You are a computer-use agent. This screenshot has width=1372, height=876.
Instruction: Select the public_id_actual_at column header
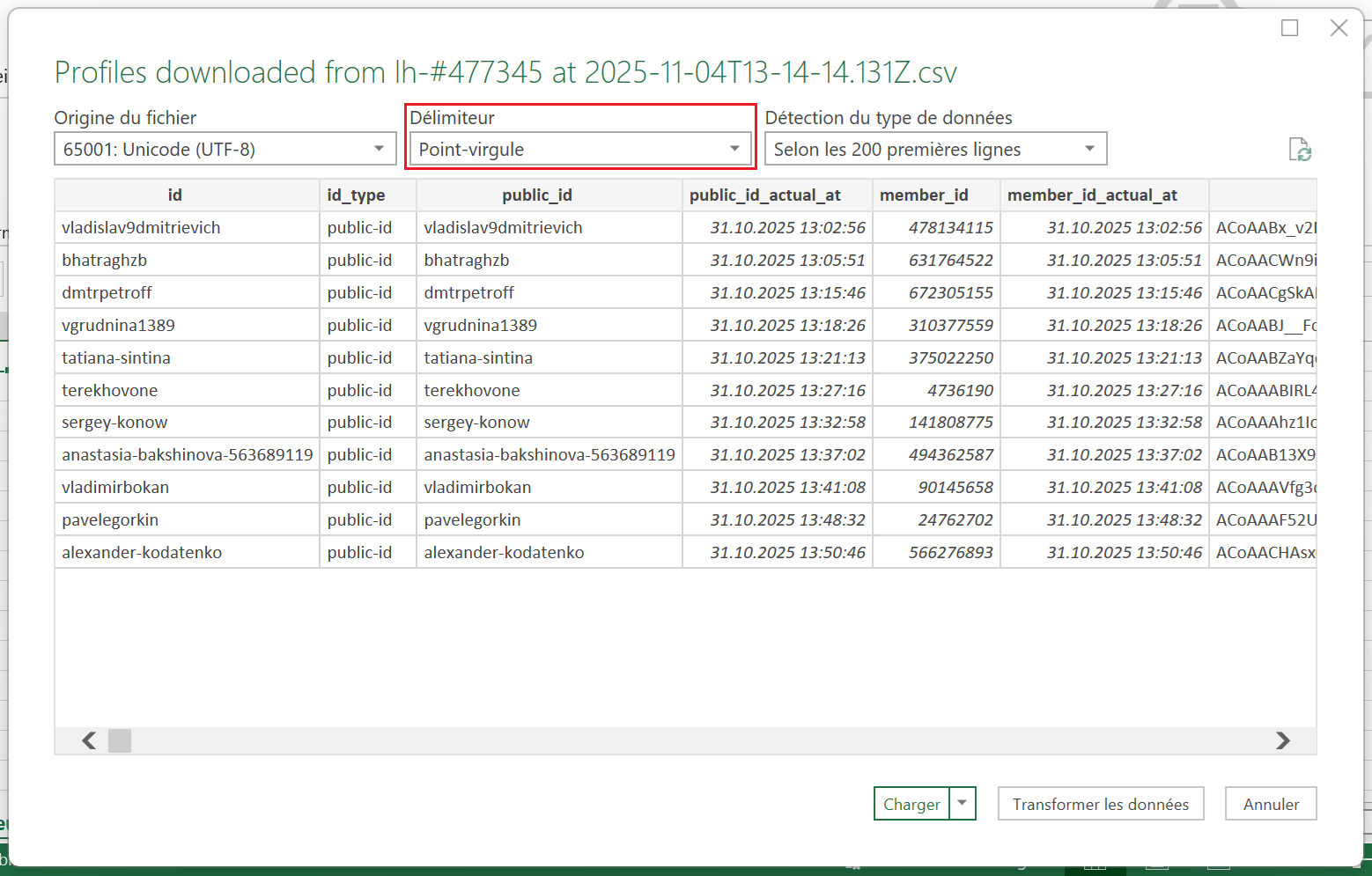click(764, 195)
